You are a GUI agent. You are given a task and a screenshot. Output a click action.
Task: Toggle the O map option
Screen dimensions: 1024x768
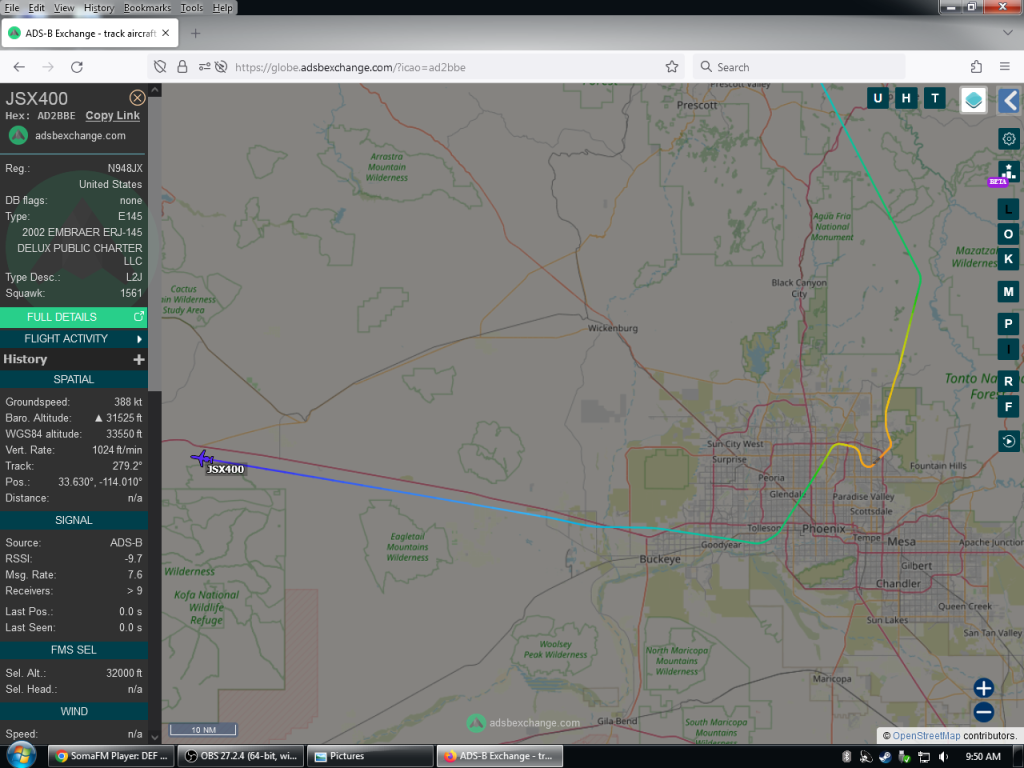click(x=1008, y=234)
